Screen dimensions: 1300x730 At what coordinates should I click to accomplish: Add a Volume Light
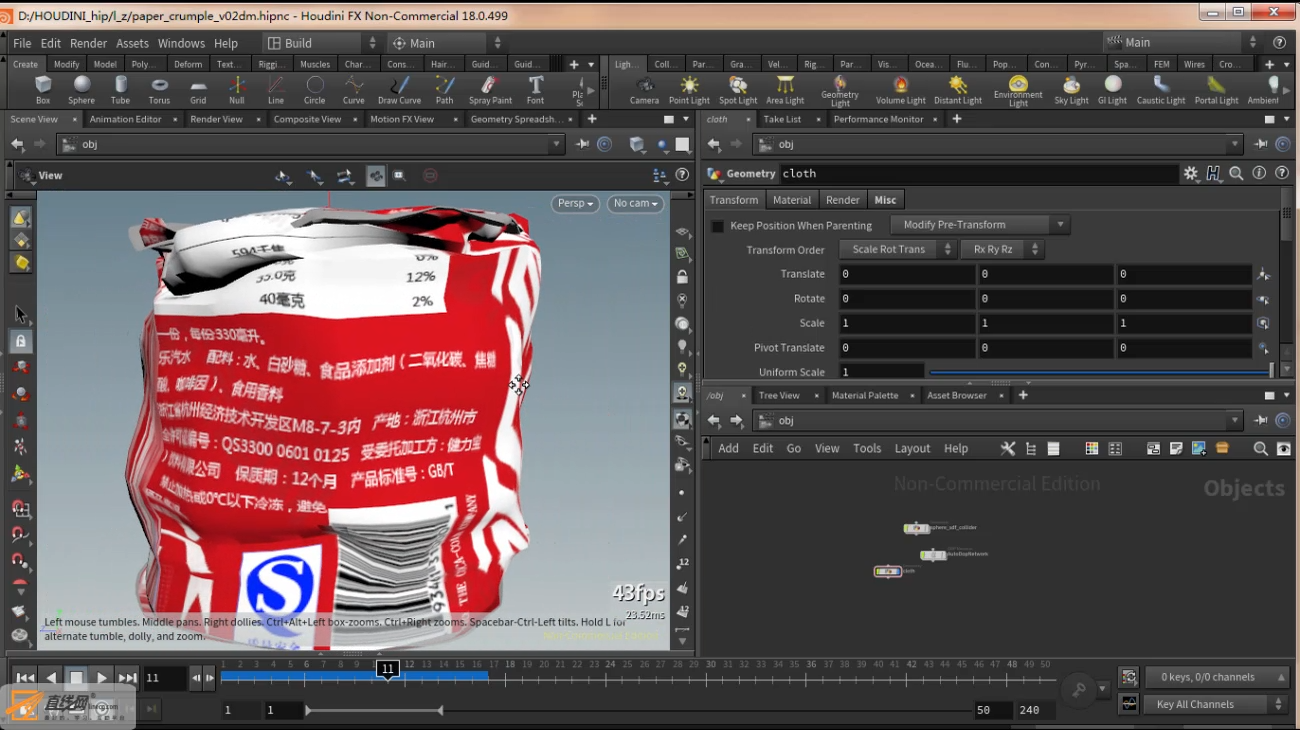click(901, 90)
